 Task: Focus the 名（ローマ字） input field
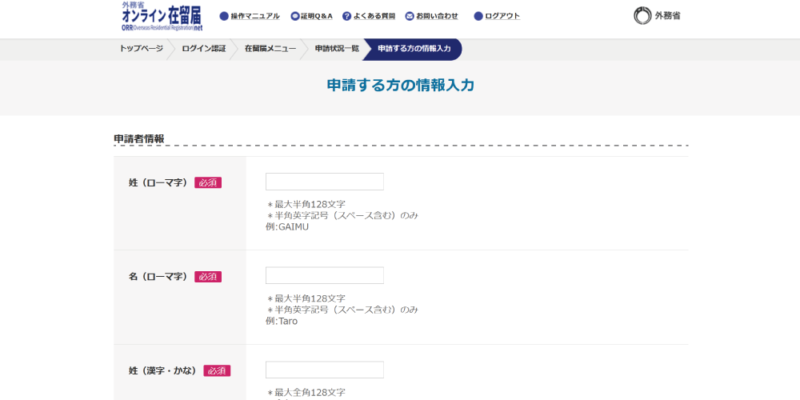click(324, 276)
